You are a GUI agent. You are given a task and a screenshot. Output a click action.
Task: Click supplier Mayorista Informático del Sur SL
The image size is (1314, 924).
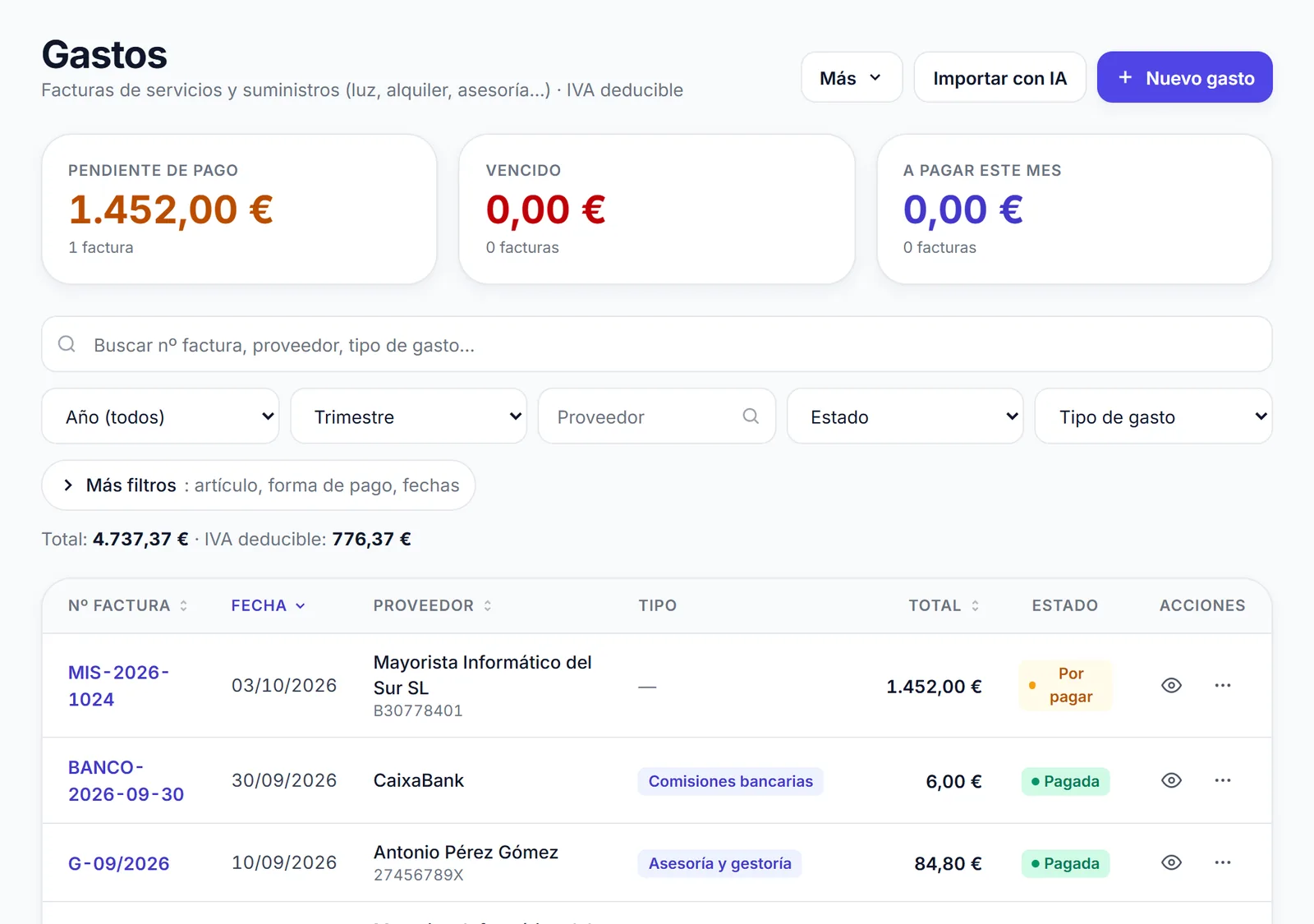click(483, 675)
